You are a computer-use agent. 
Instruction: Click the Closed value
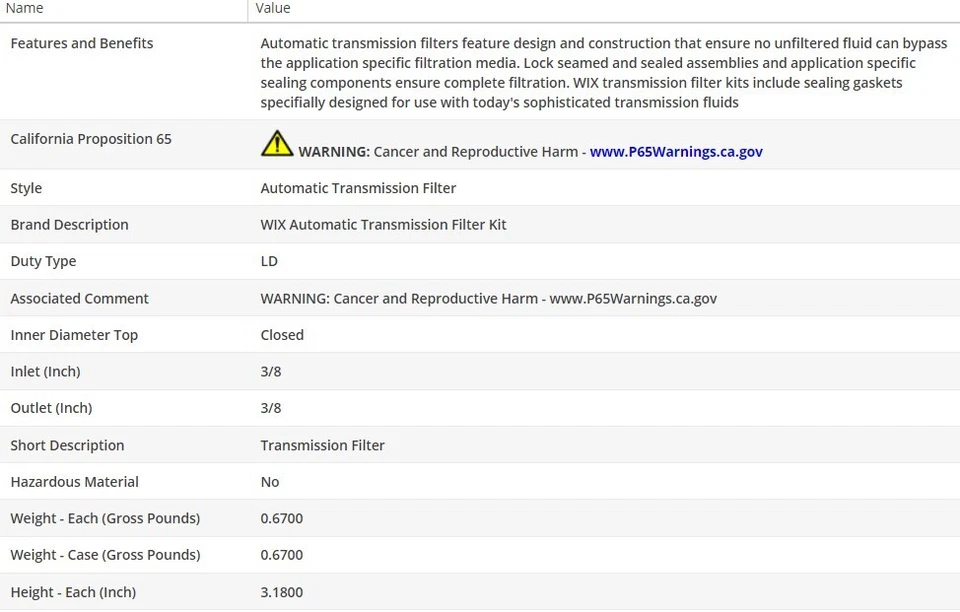(x=282, y=335)
